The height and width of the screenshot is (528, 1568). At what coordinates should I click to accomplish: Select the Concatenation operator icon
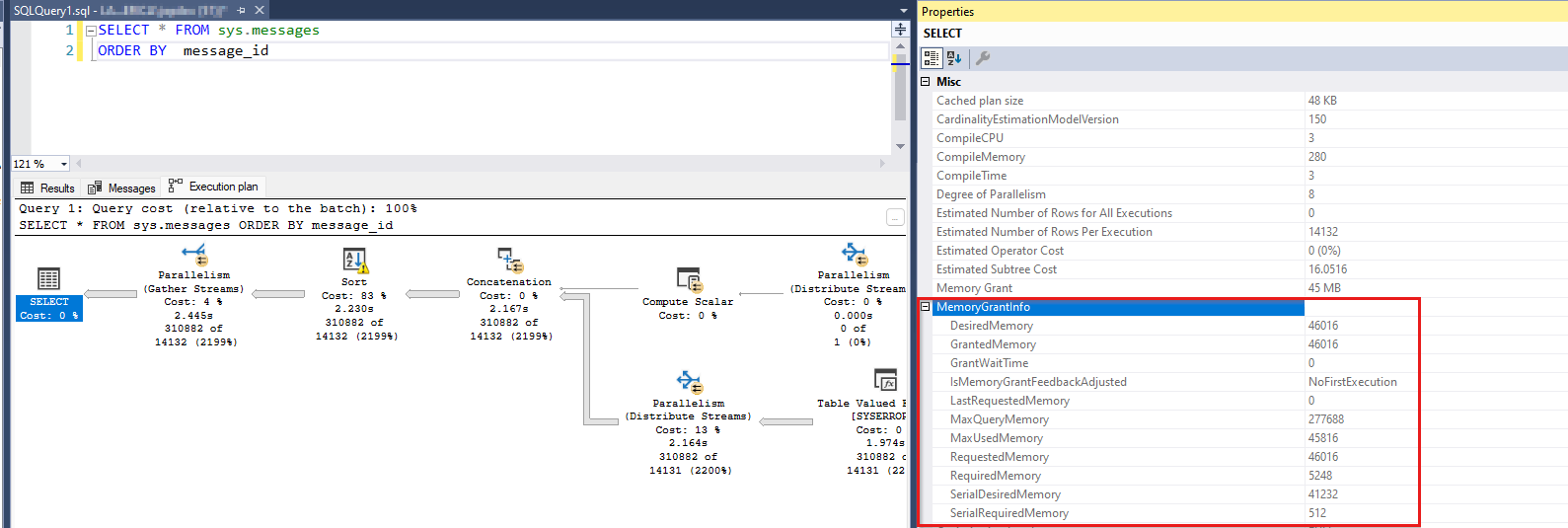(x=509, y=261)
